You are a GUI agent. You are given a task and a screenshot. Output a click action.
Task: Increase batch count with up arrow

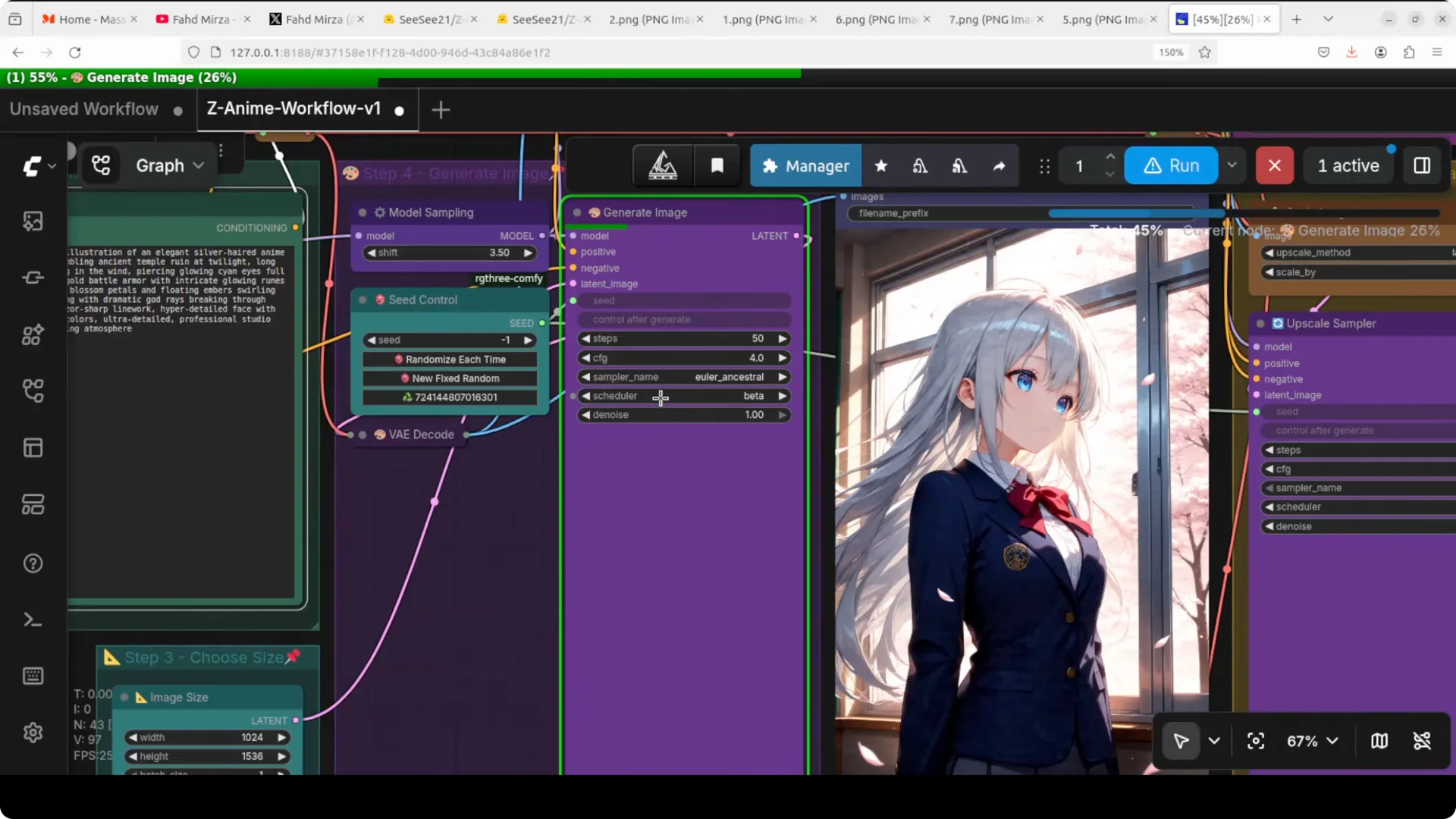pyautogui.click(x=1110, y=157)
